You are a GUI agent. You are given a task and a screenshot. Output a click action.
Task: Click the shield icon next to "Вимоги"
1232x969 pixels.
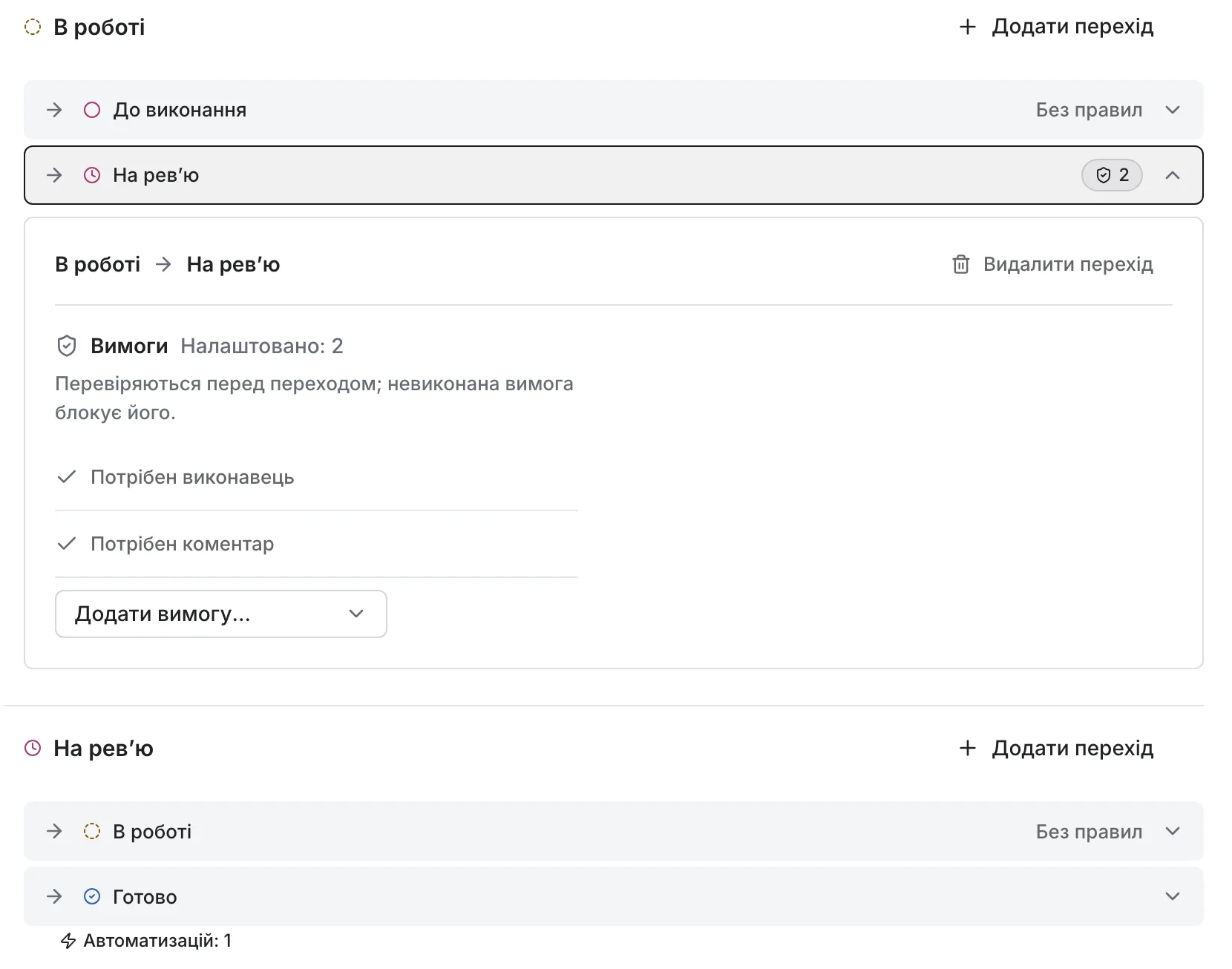[x=67, y=346]
